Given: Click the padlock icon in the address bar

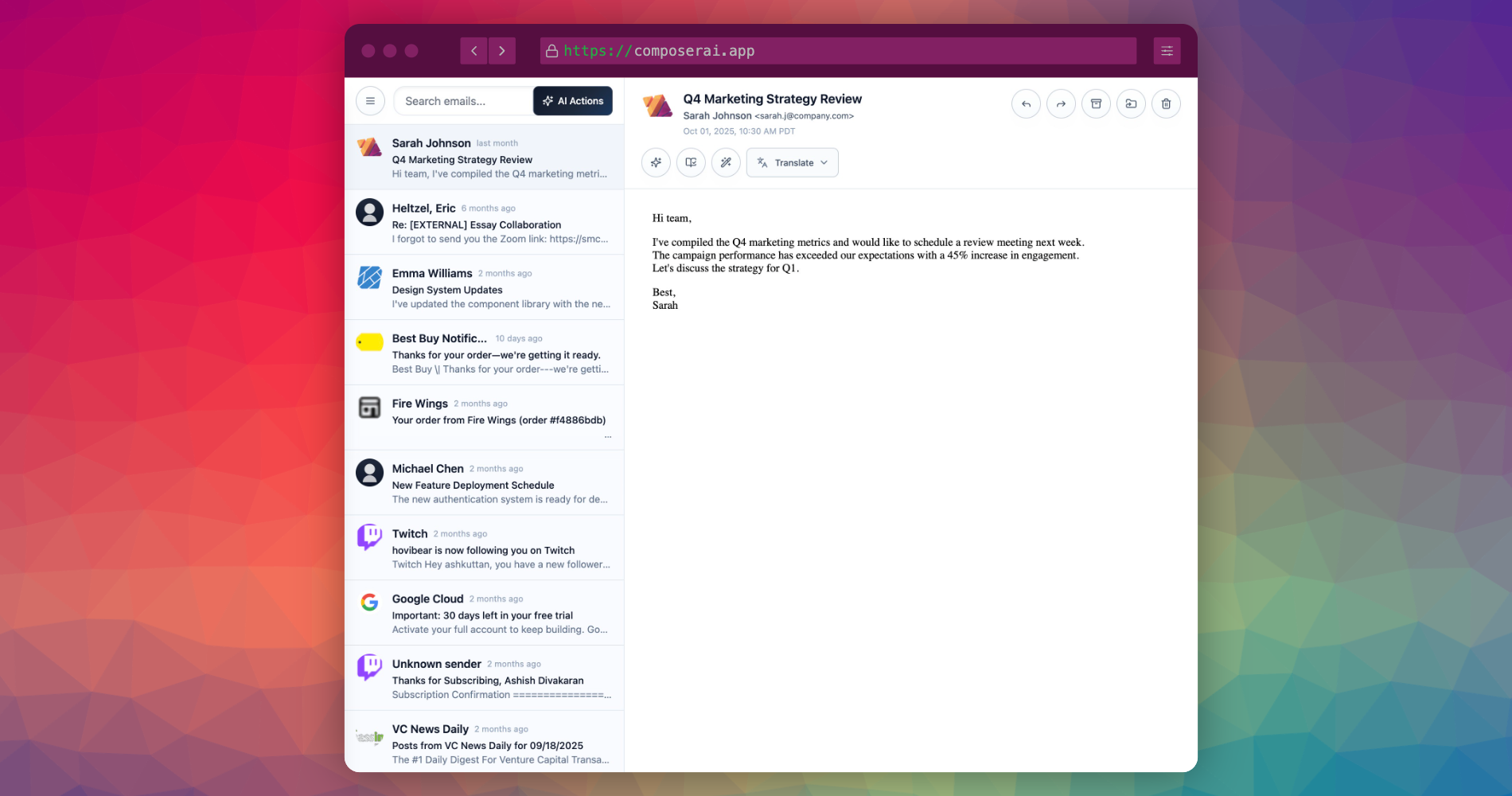Looking at the screenshot, I should [551, 51].
